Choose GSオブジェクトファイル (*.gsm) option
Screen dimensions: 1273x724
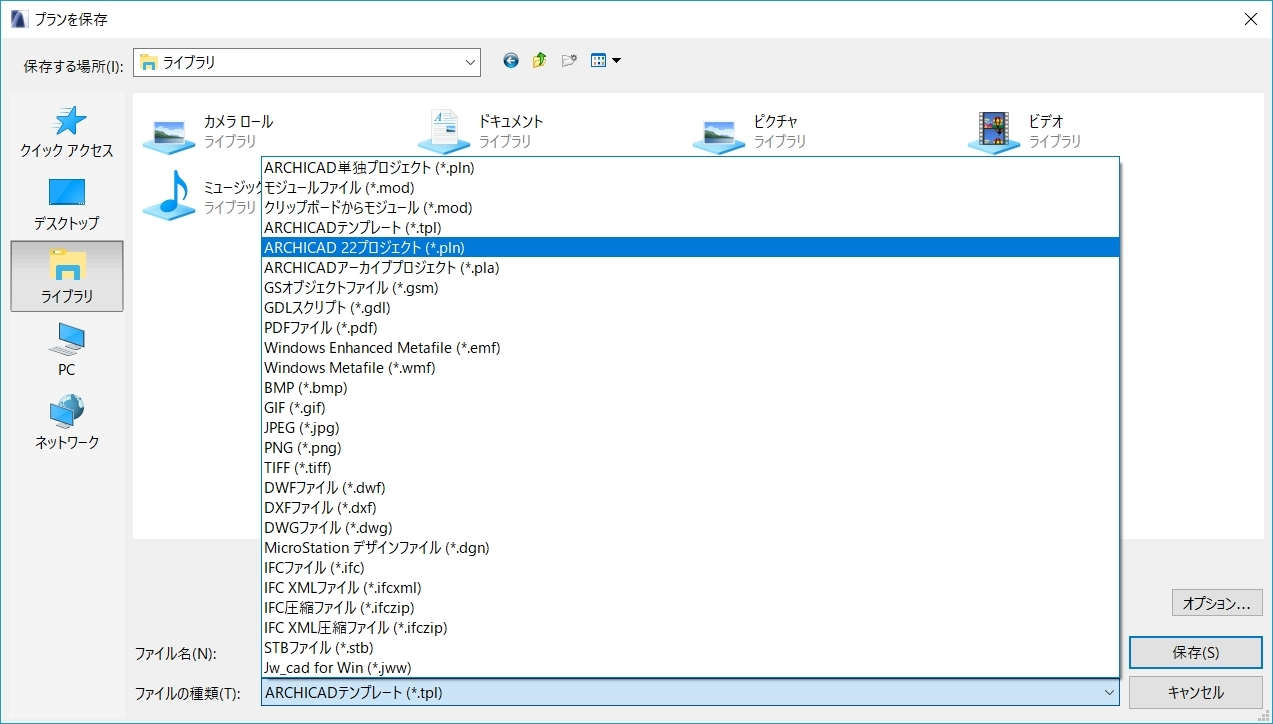tap(690, 288)
